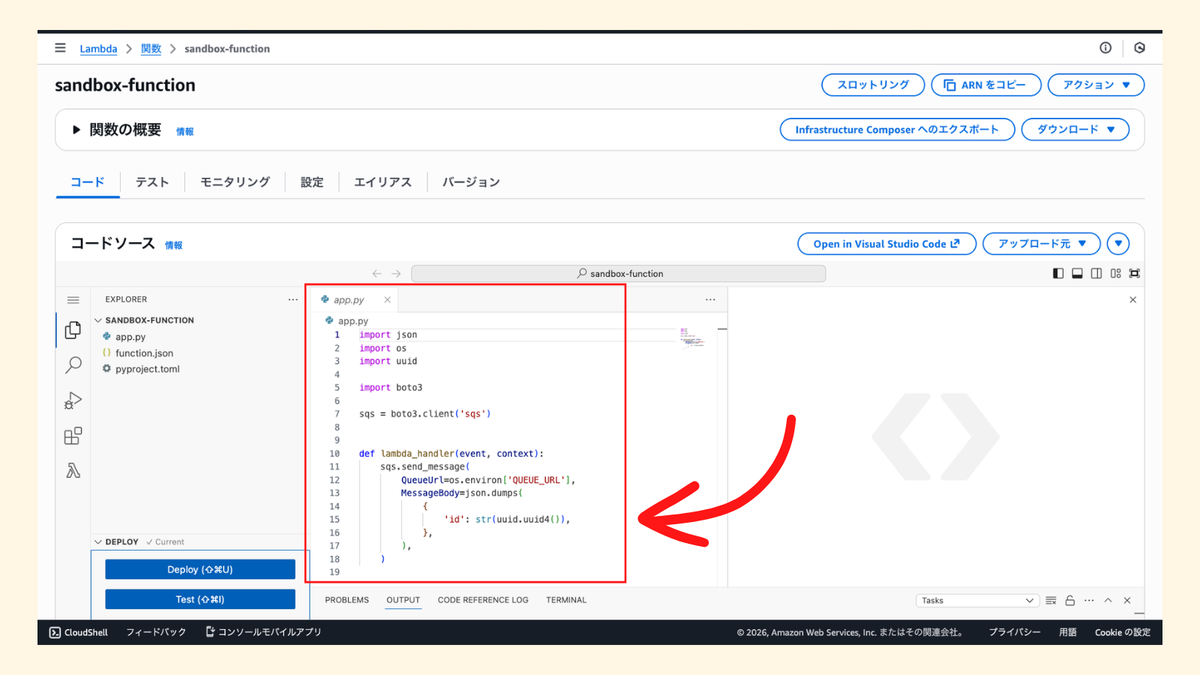The width and height of the screenshot is (1200, 675).
Task: Switch to the 設定 tab
Action: pyautogui.click(x=312, y=182)
